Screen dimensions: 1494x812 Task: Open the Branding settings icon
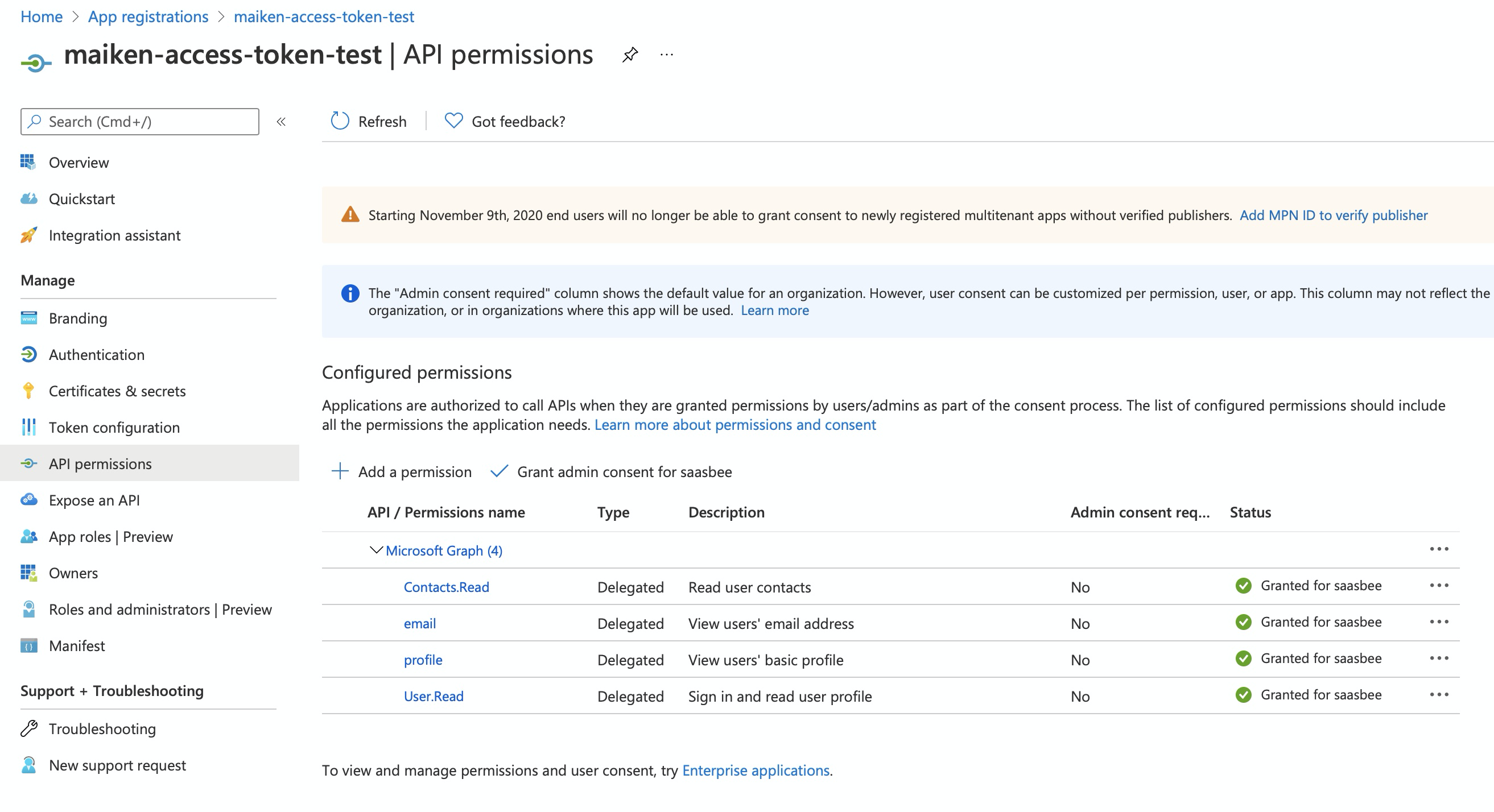coord(28,318)
